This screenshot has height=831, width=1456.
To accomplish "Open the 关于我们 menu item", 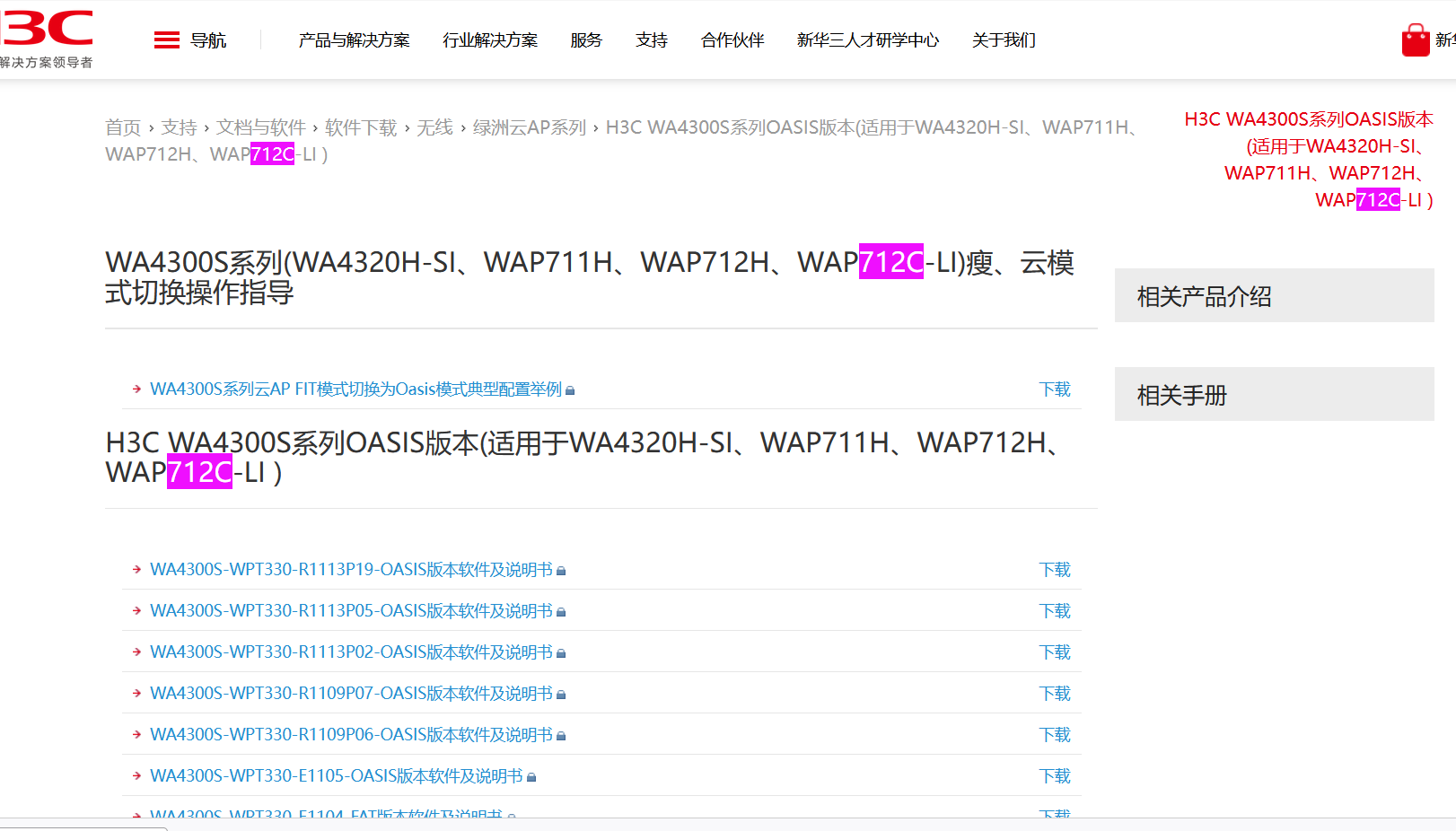I will click(1004, 40).
